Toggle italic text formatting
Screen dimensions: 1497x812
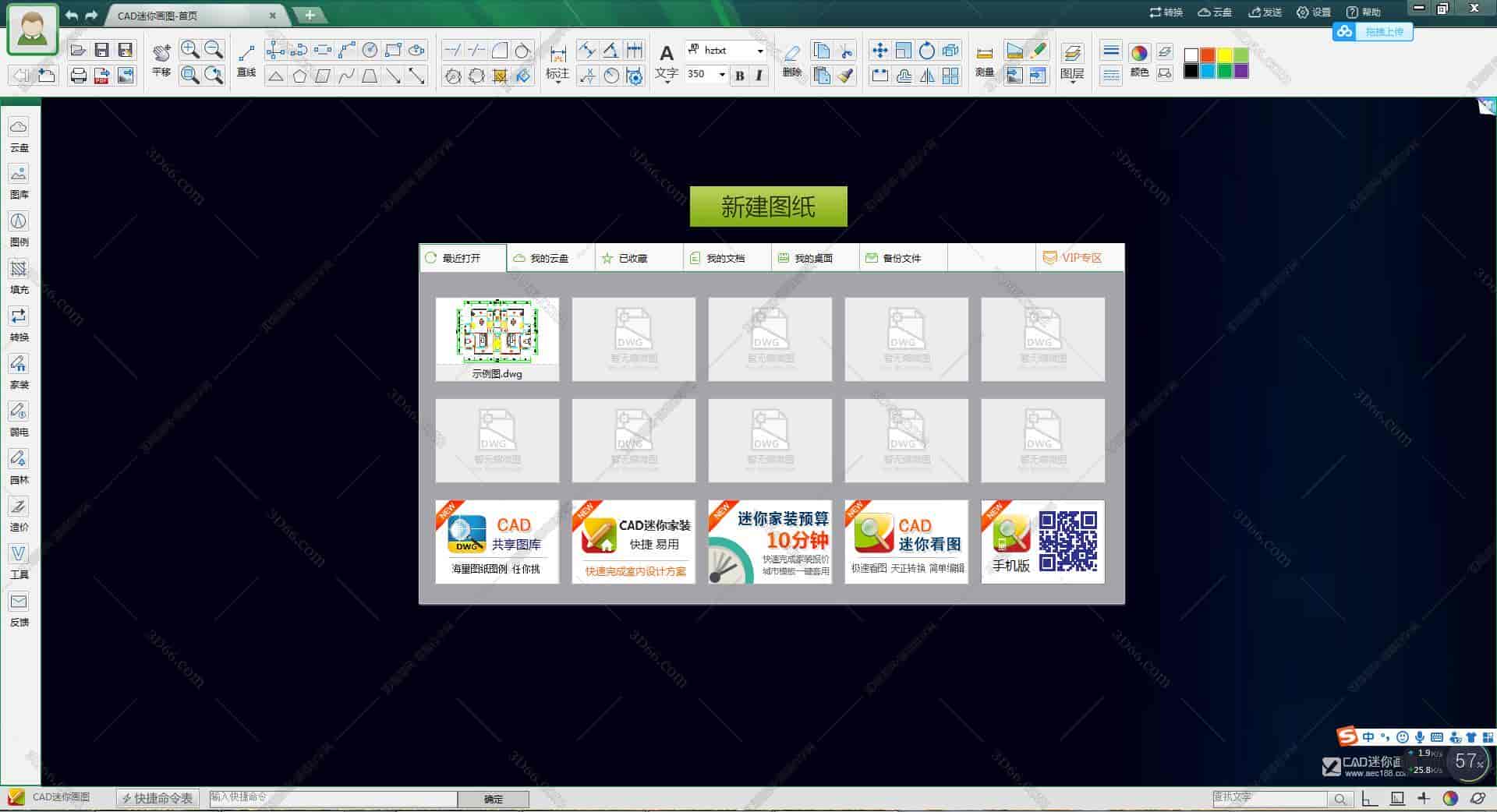(x=759, y=76)
